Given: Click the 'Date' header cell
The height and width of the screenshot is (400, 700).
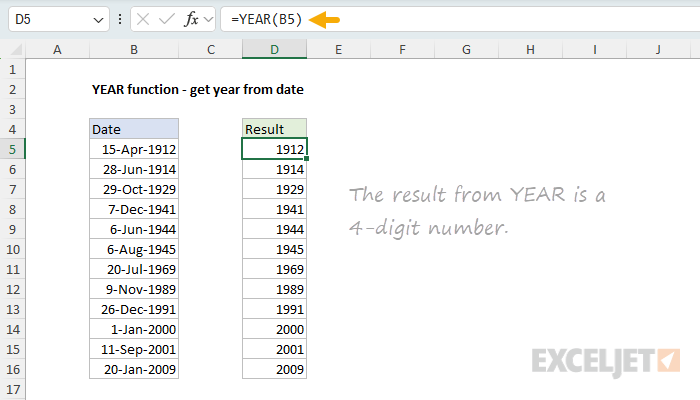Looking at the screenshot, I should pos(134,129).
